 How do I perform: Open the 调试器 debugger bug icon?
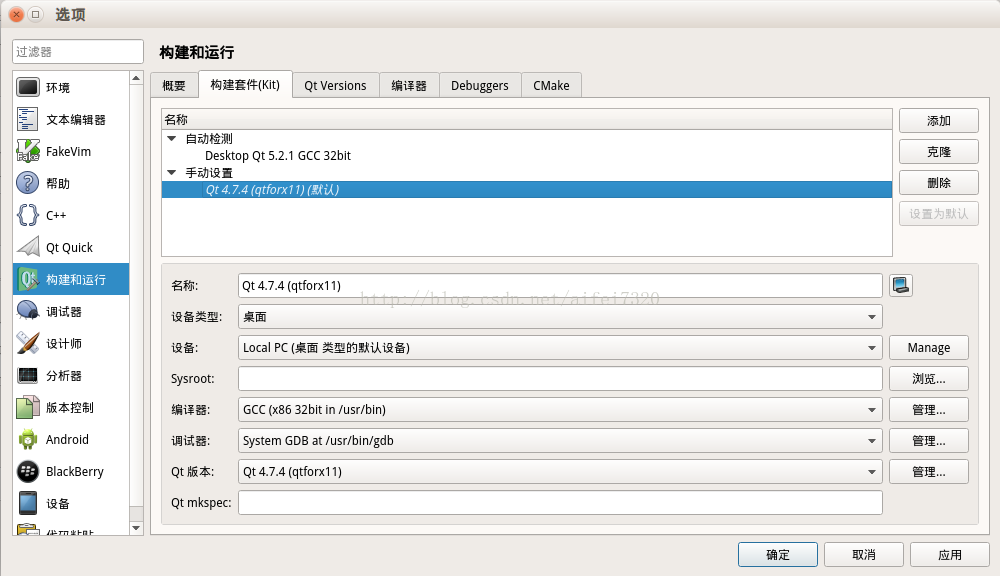click(28, 311)
